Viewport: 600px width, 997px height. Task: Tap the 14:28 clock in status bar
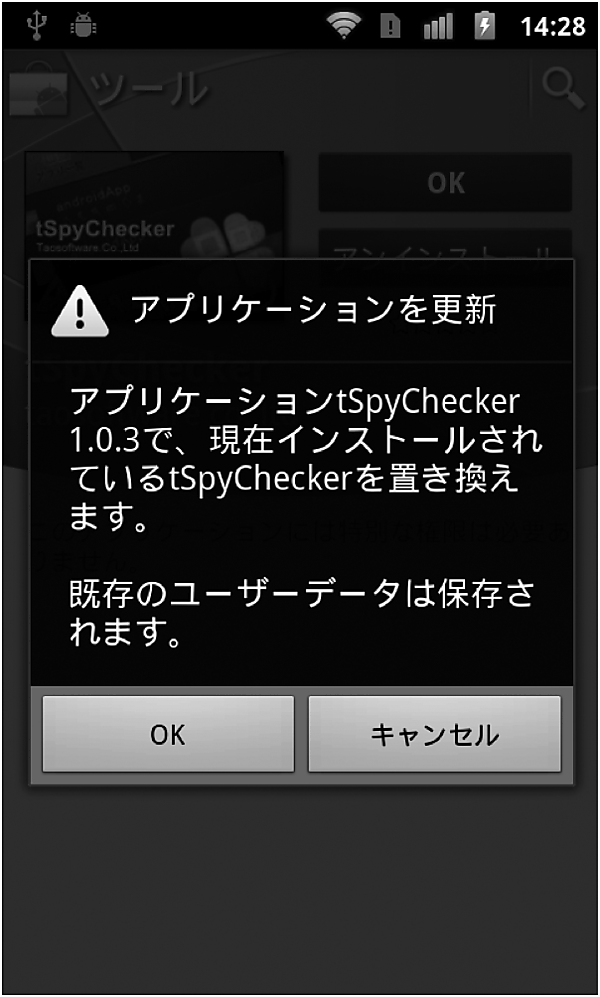553,27
